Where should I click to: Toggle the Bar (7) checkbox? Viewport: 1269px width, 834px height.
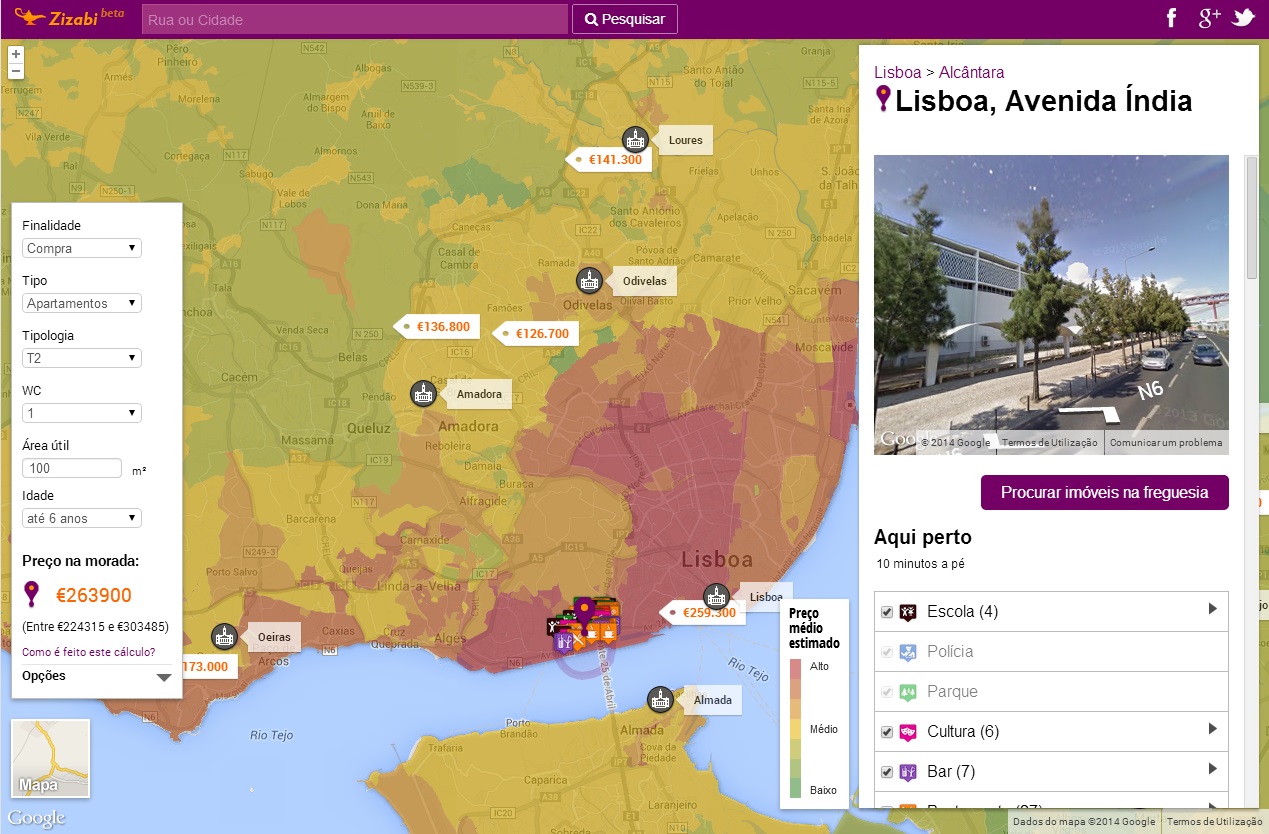click(886, 772)
